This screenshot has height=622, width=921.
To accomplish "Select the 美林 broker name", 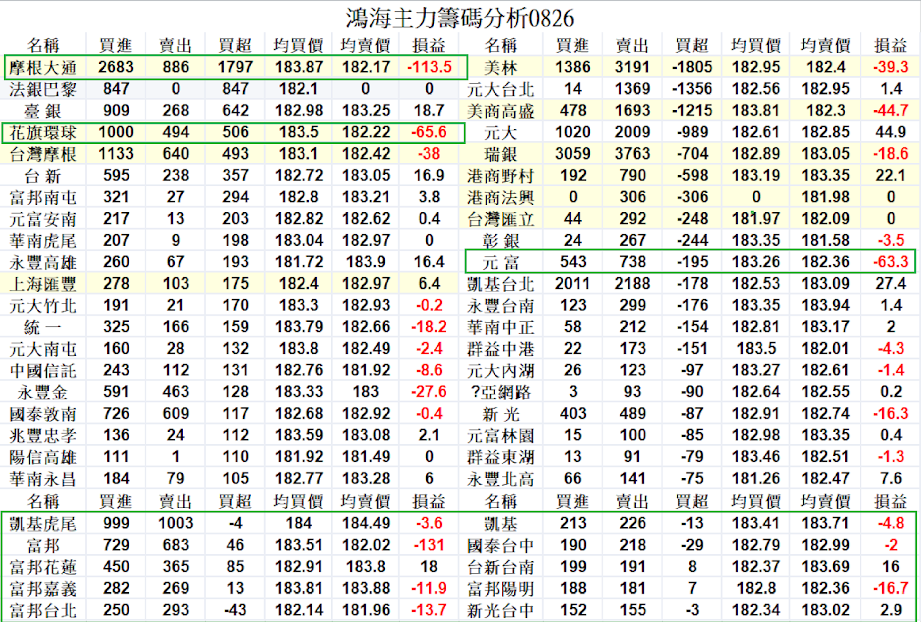I will pyautogui.click(x=500, y=68).
